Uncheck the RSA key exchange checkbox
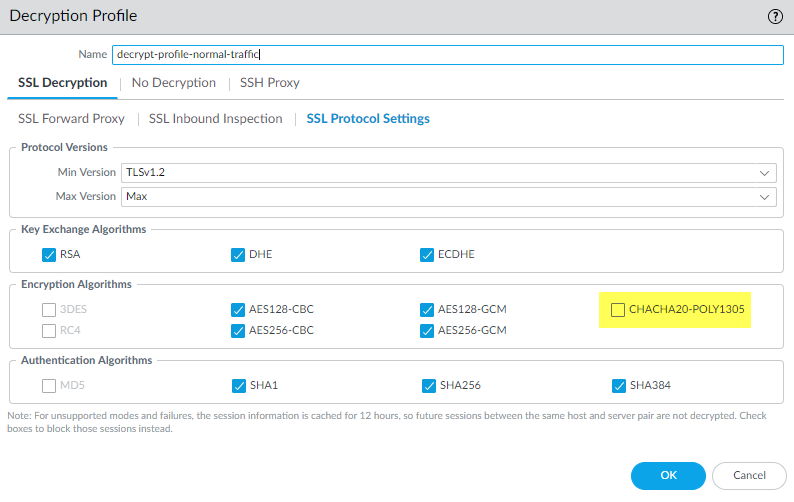The image size is (794, 502). (x=50, y=255)
